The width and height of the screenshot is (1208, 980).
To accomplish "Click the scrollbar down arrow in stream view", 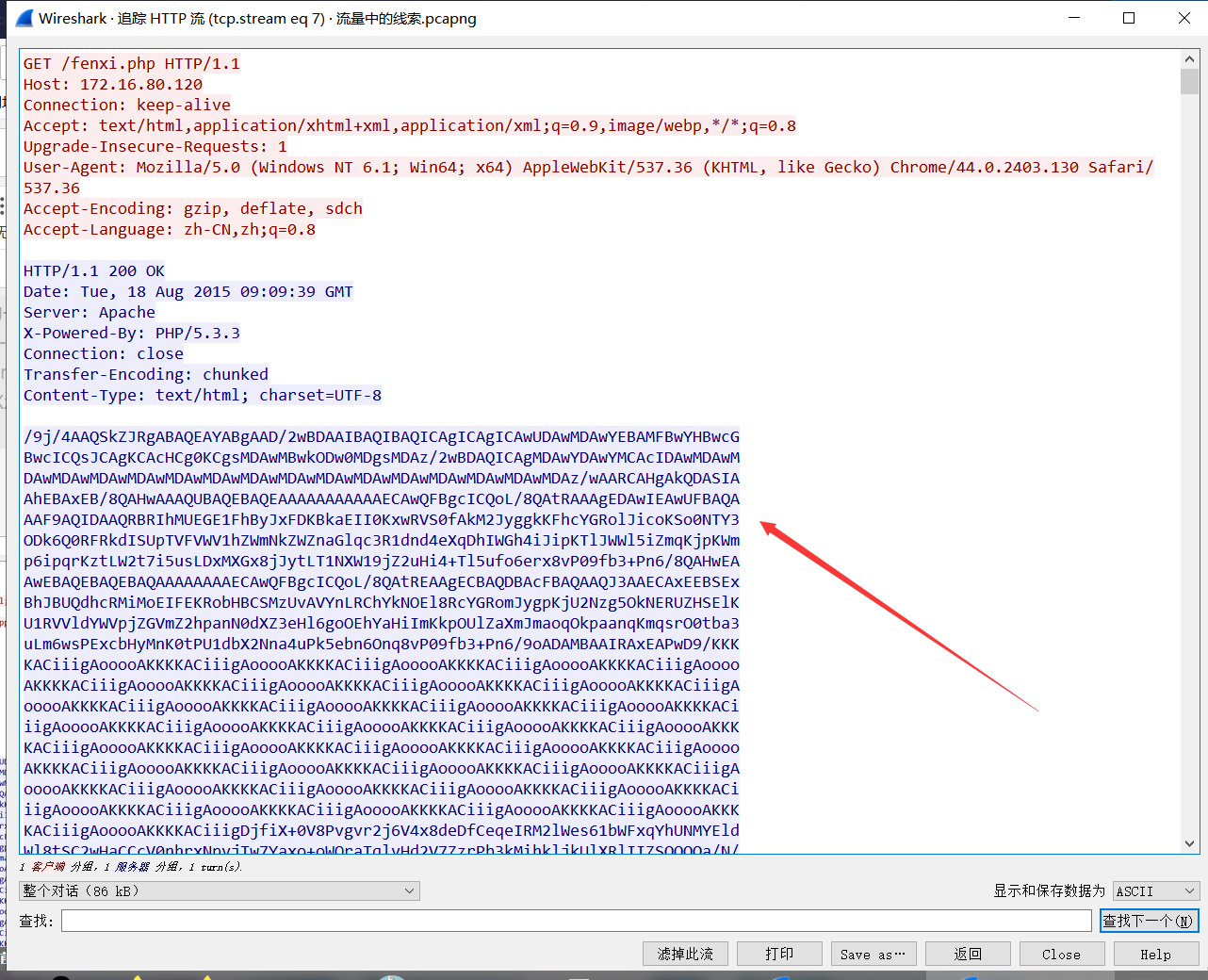I will [1190, 844].
